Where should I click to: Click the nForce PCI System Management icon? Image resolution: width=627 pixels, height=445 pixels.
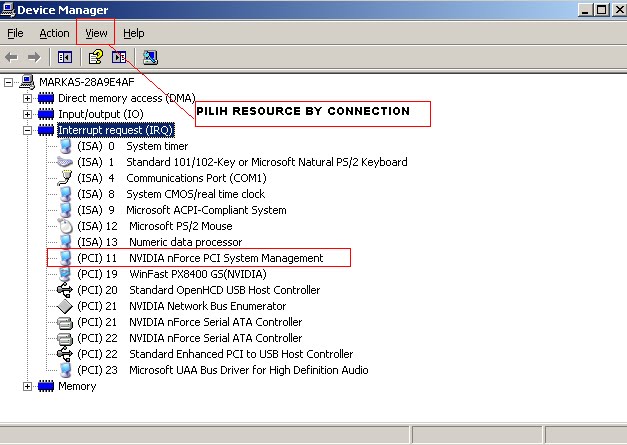pyautogui.click(x=65, y=258)
